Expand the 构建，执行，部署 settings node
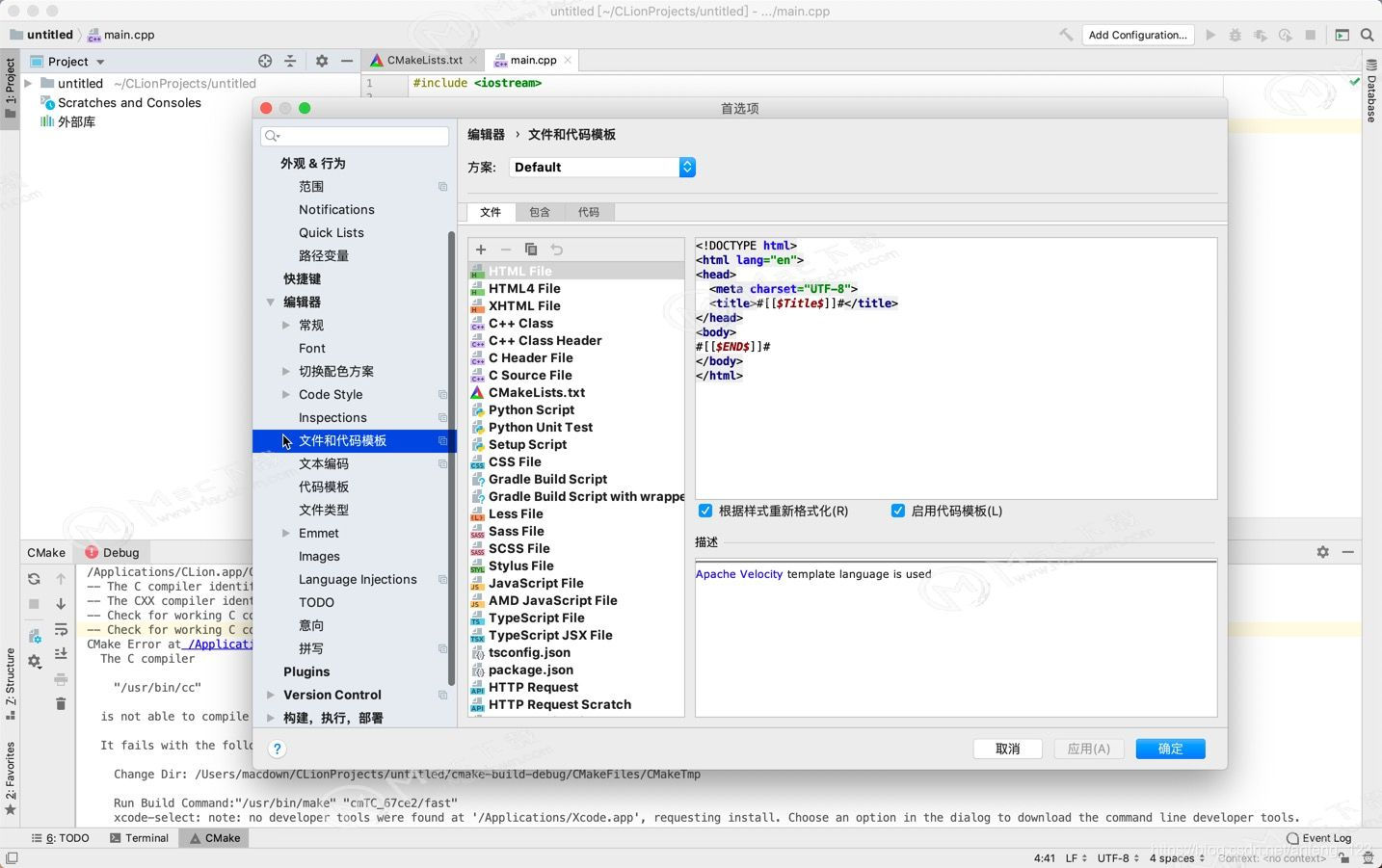This screenshot has width=1382, height=868. (x=271, y=719)
